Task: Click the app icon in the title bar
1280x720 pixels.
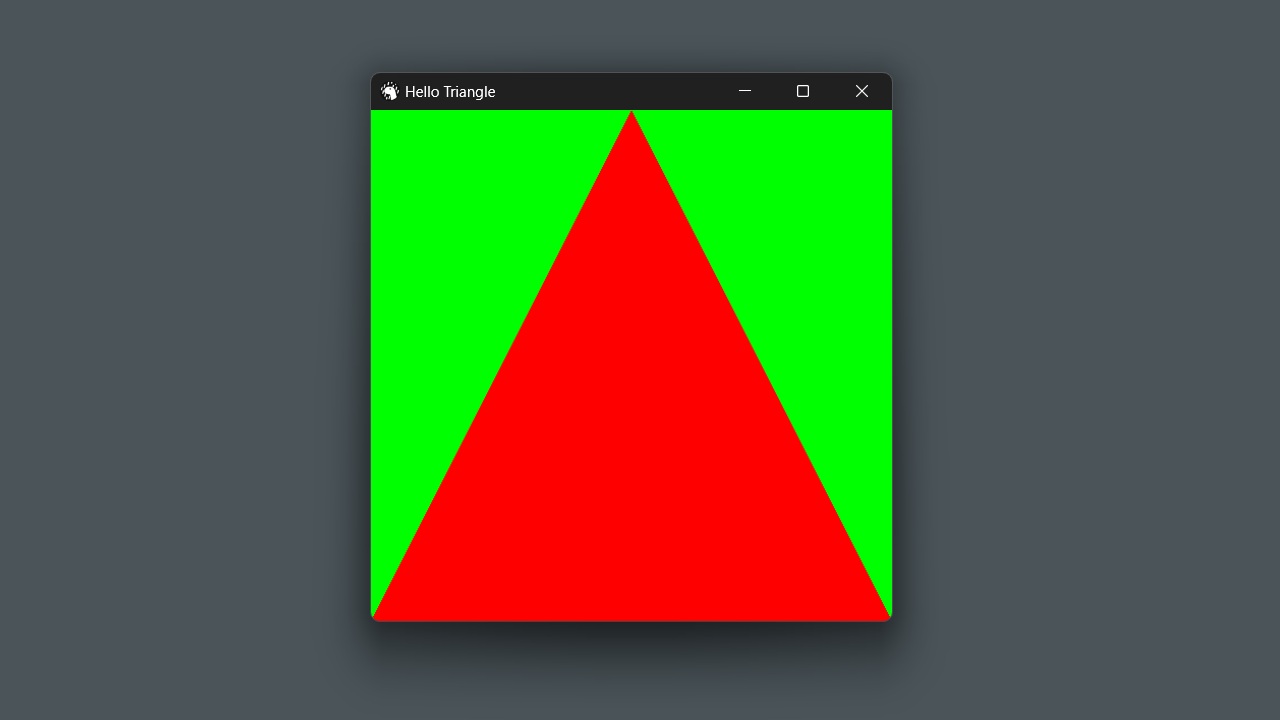Action: (x=390, y=91)
